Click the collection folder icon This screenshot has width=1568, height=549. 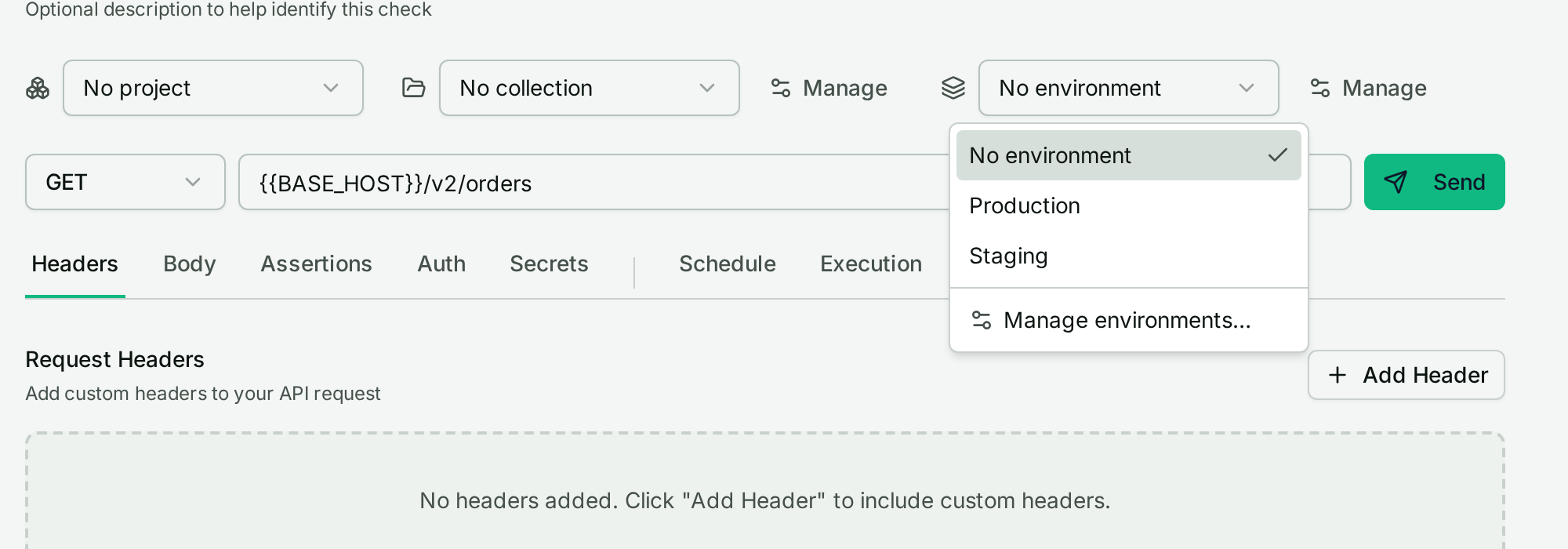click(x=413, y=88)
